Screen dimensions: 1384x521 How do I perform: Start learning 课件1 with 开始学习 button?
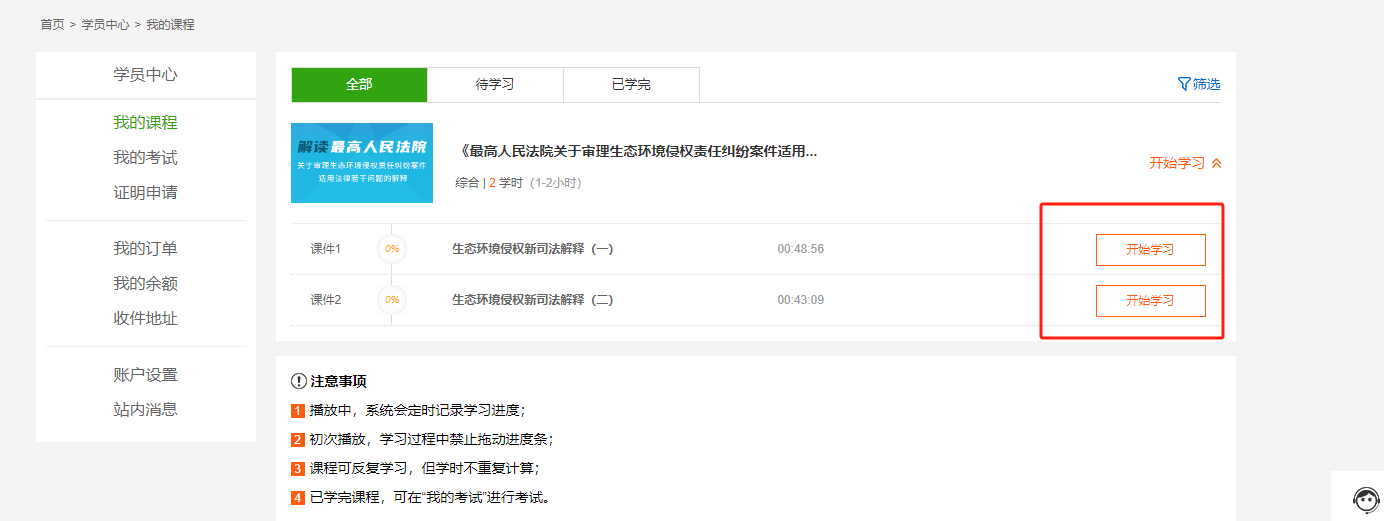[1150, 250]
